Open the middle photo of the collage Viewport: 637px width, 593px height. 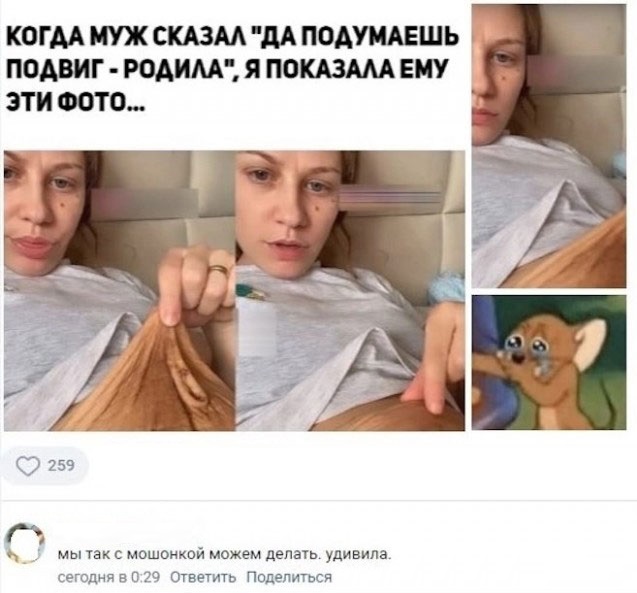tap(350, 291)
